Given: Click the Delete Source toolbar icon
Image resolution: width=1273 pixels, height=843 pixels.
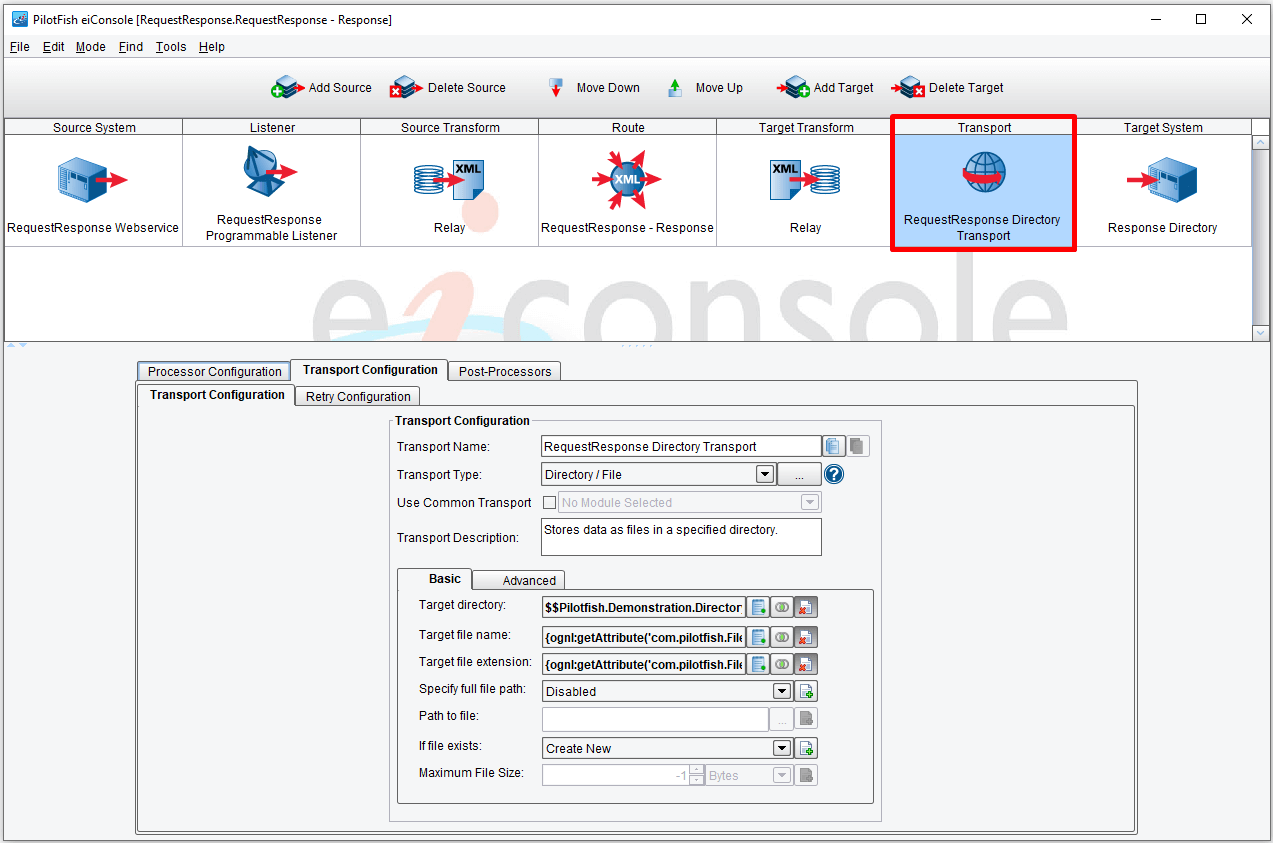Looking at the screenshot, I should tap(407, 88).
